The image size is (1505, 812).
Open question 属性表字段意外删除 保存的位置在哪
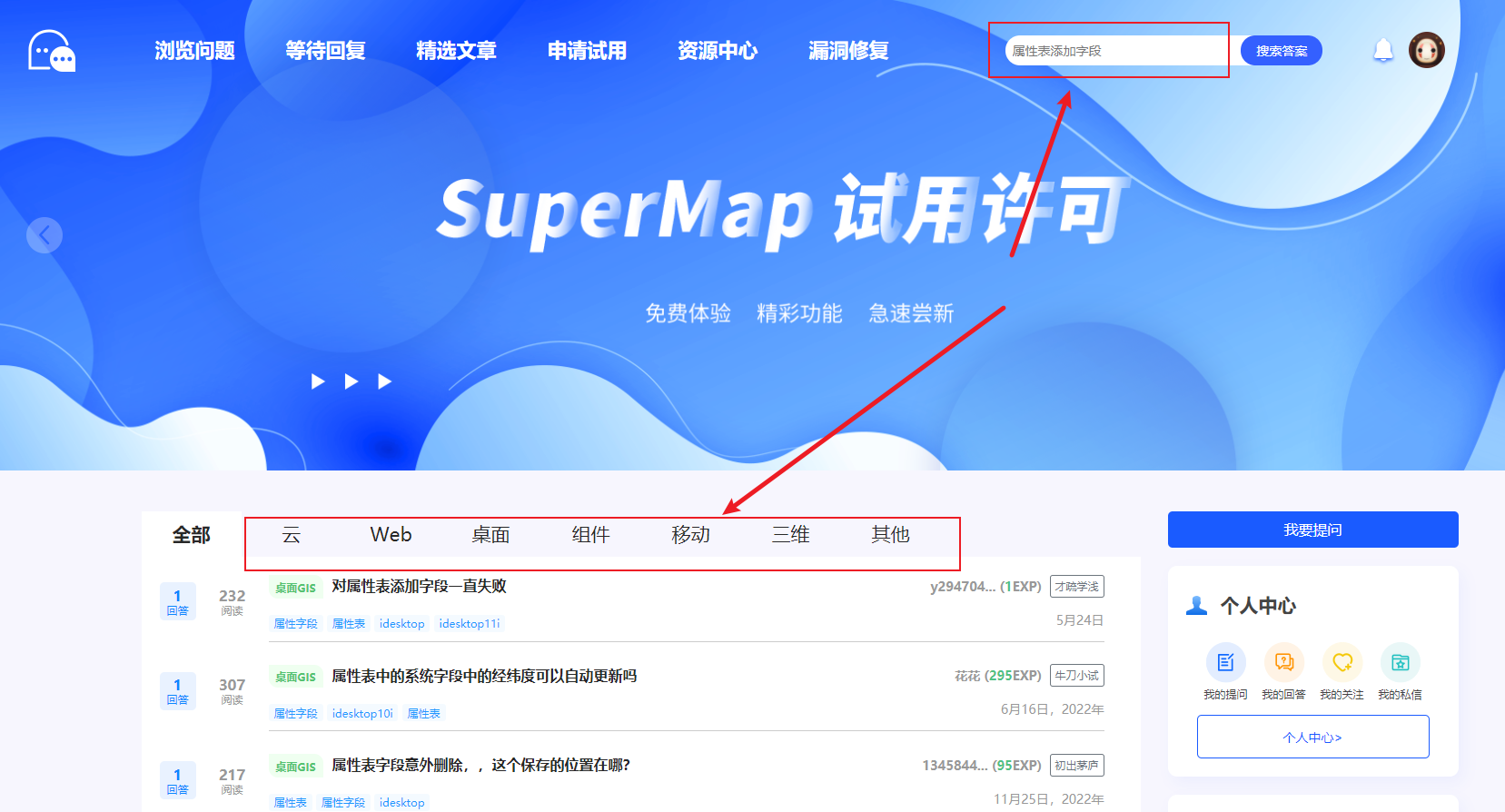click(480, 766)
